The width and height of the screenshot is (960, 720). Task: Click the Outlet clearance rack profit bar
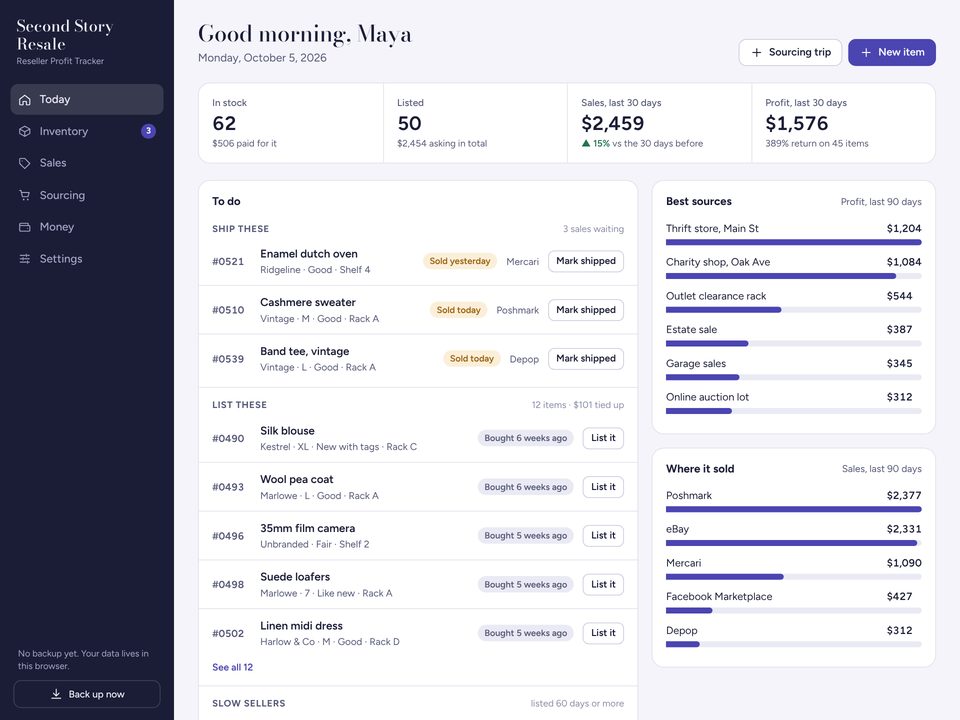click(x=793, y=310)
